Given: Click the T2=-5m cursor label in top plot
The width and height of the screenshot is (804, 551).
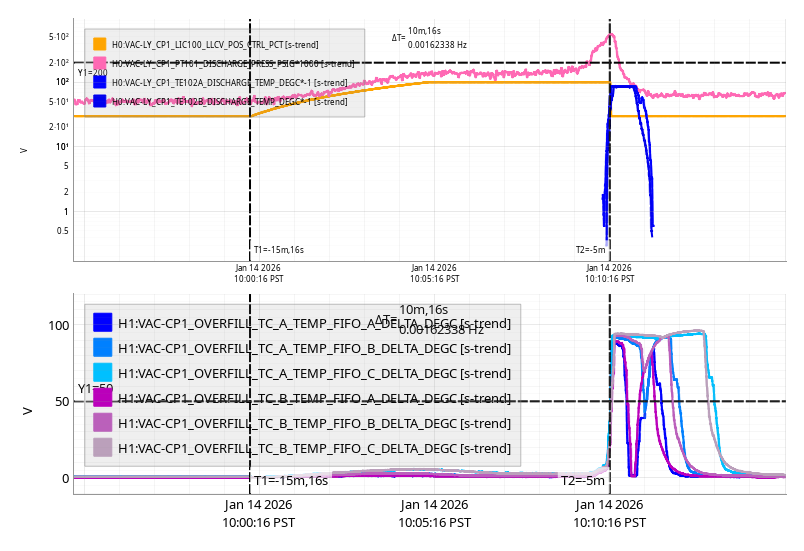Looking at the screenshot, I should (x=590, y=250).
